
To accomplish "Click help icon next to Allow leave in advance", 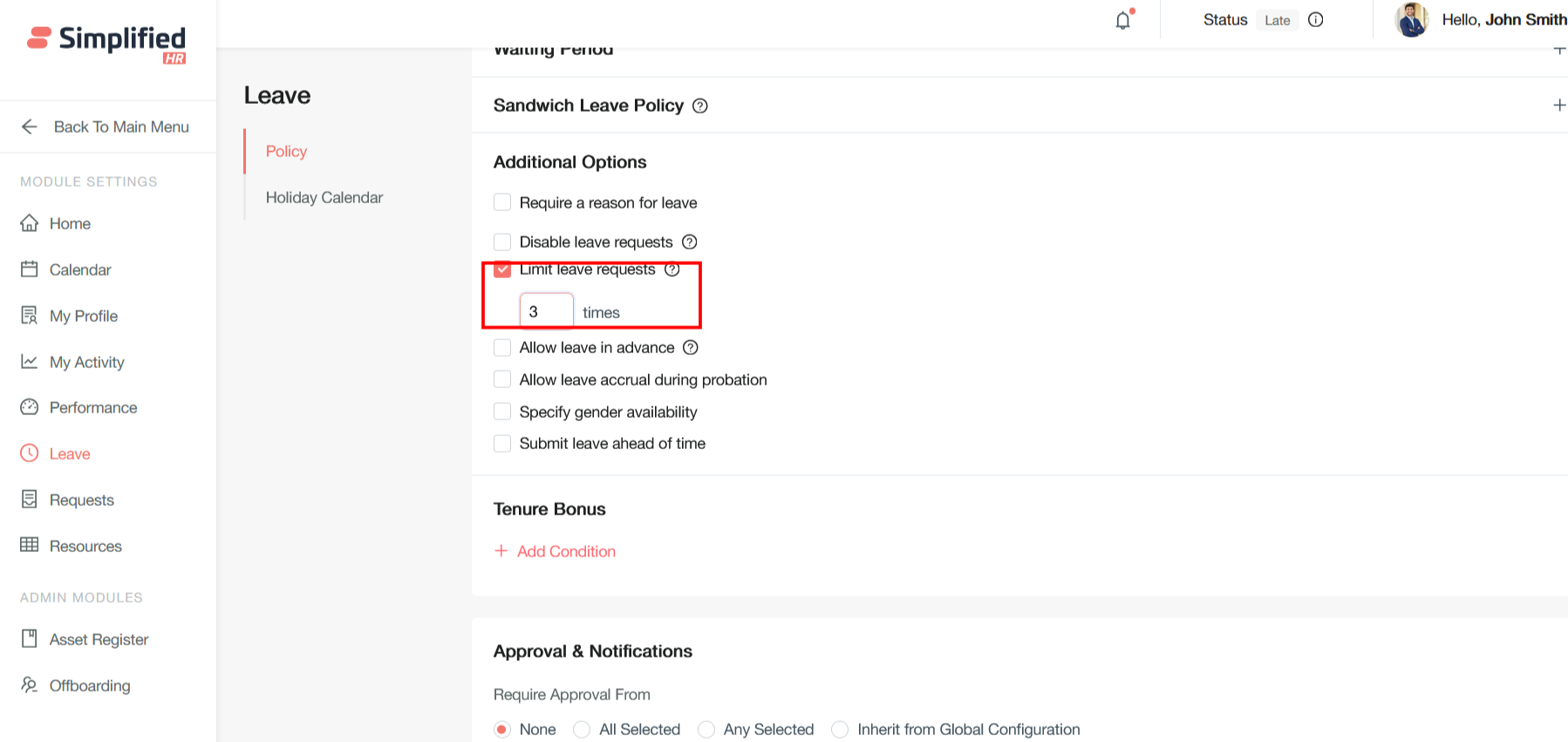I will [x=691, y=348].
